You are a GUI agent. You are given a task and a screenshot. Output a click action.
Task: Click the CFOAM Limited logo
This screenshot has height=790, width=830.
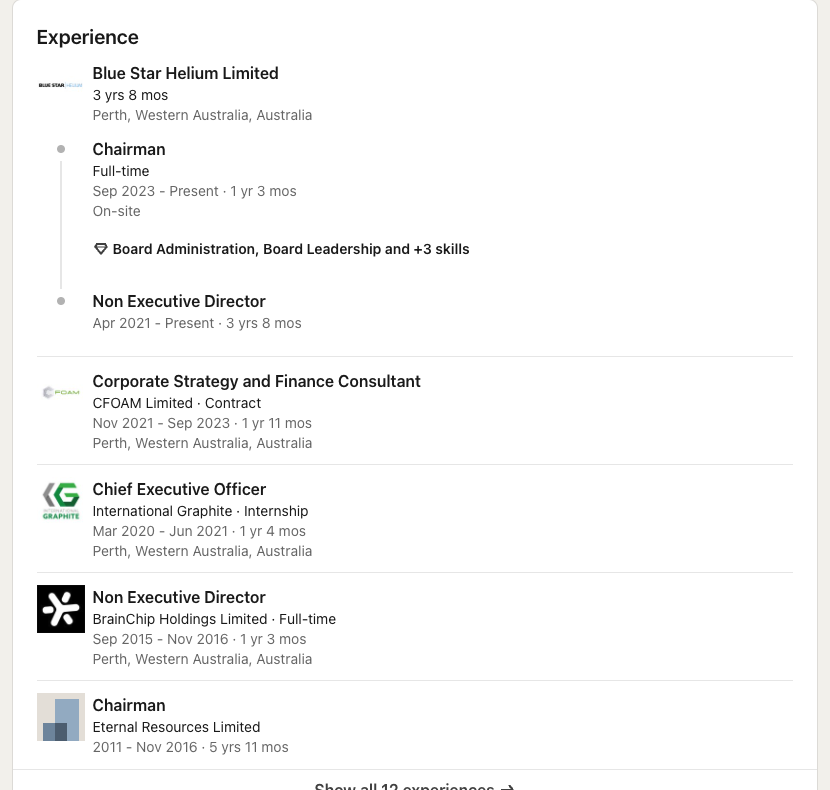(60, 393)
